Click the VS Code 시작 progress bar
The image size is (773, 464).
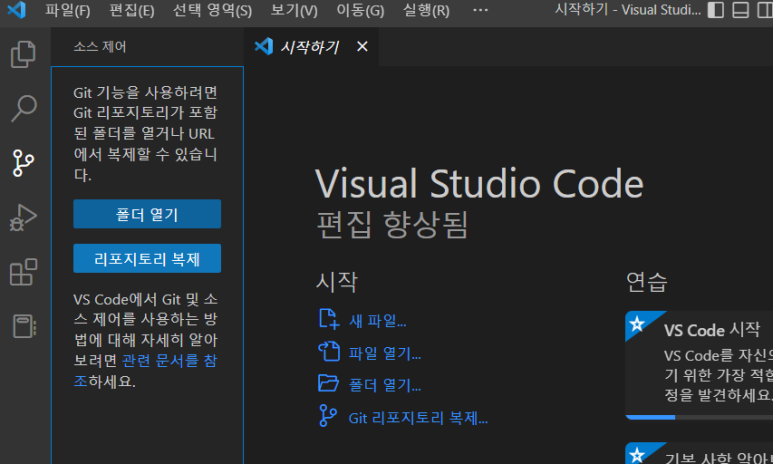tap(699, 417)
